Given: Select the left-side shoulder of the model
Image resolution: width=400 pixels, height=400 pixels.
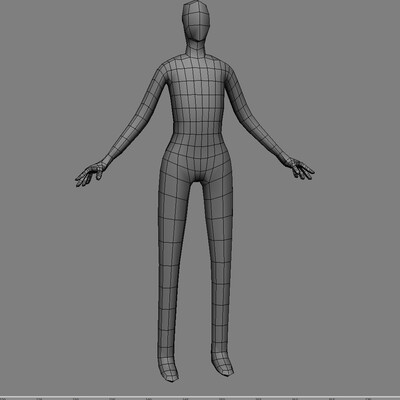Looking at the screenshot, I should 163,69.
